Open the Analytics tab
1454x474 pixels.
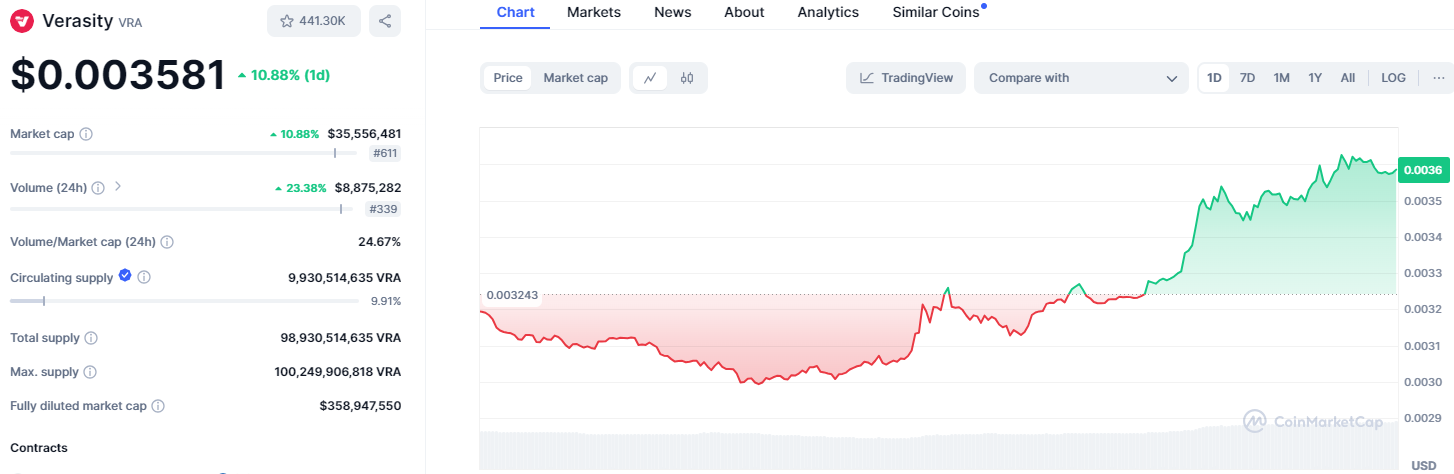pos(828,12)
